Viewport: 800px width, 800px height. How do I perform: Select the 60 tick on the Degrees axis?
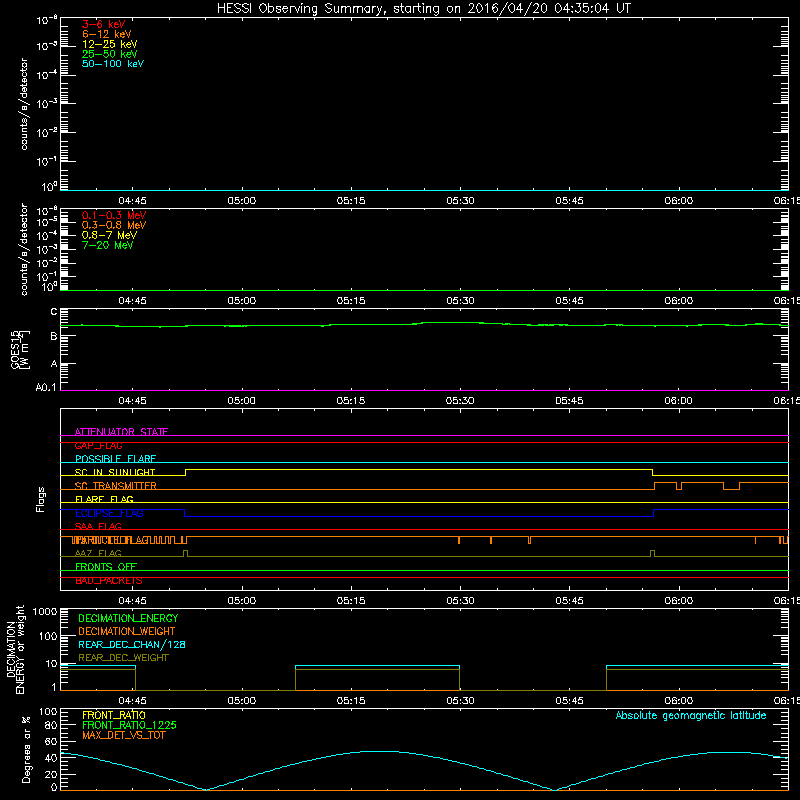(51, 741)
